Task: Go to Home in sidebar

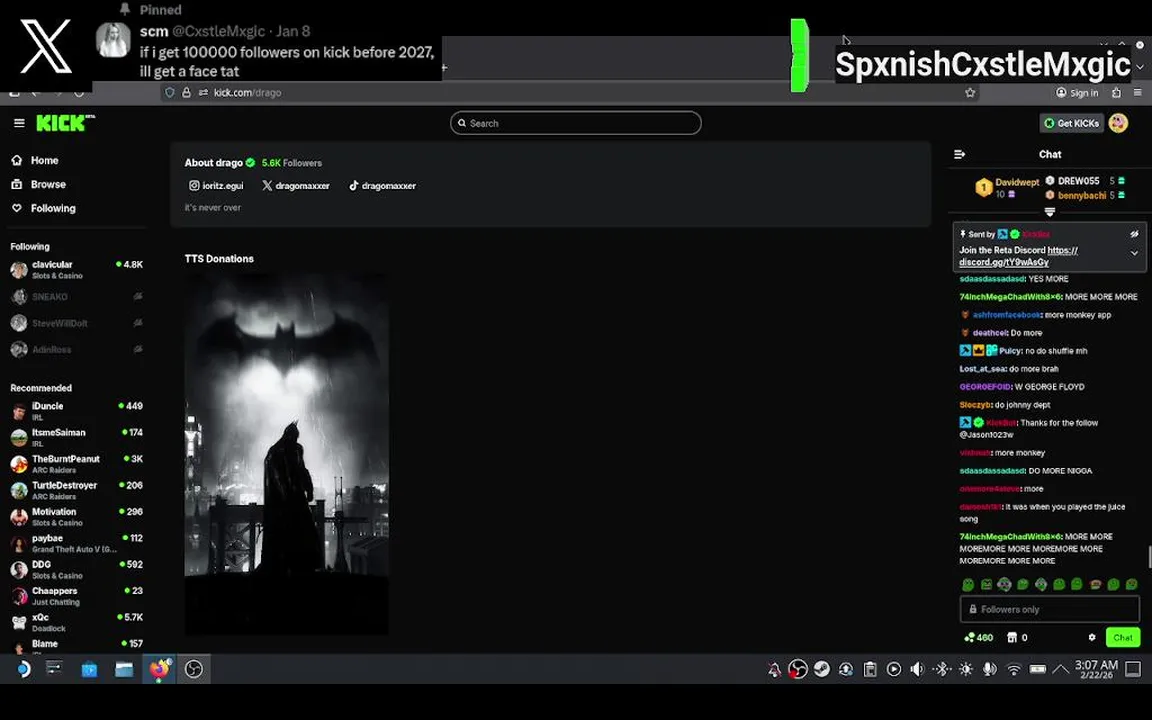Action: pos(35,160)
